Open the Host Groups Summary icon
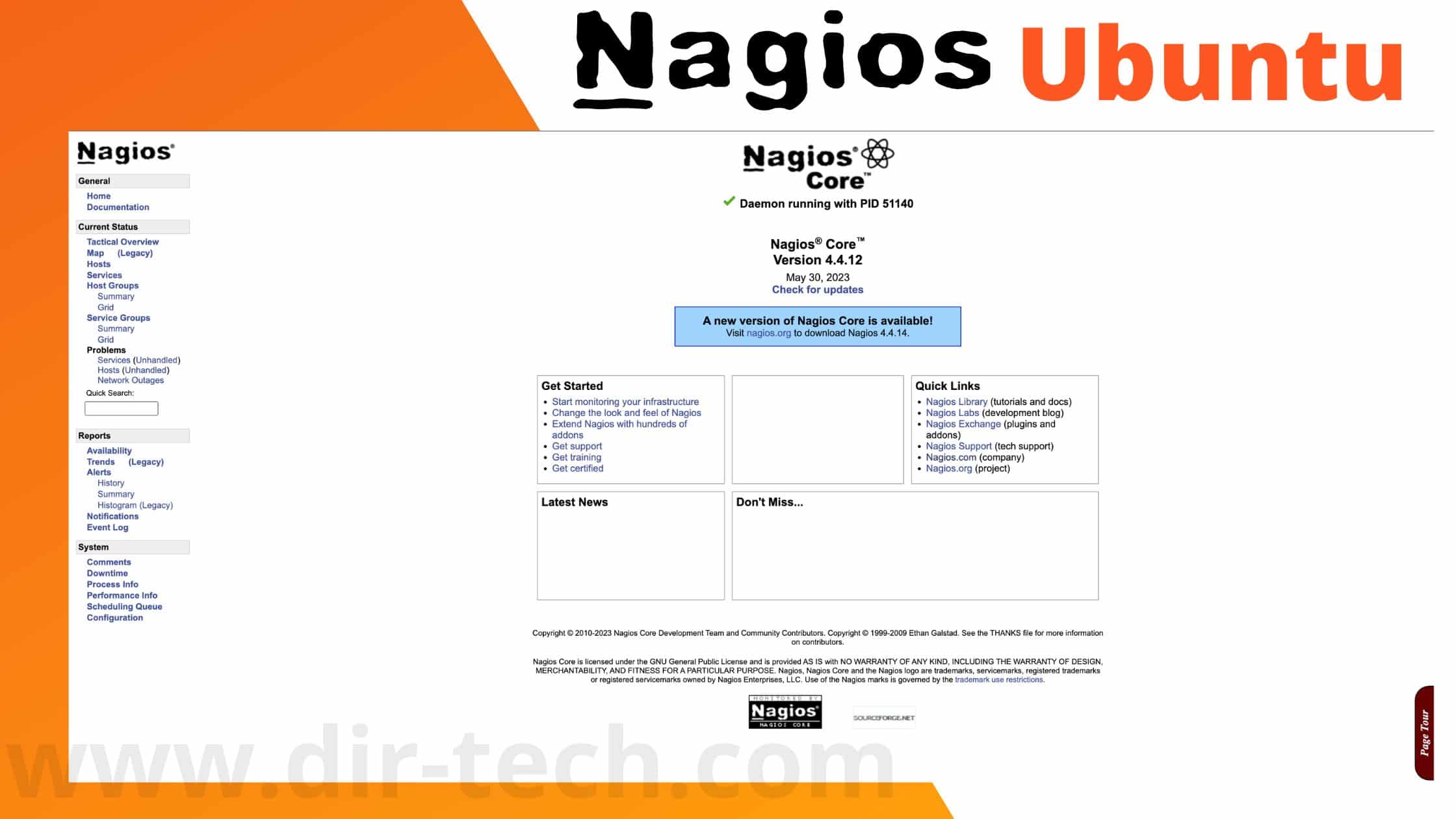The width and height of the screenshot is (1456, 819). click(x=115, y=296)
